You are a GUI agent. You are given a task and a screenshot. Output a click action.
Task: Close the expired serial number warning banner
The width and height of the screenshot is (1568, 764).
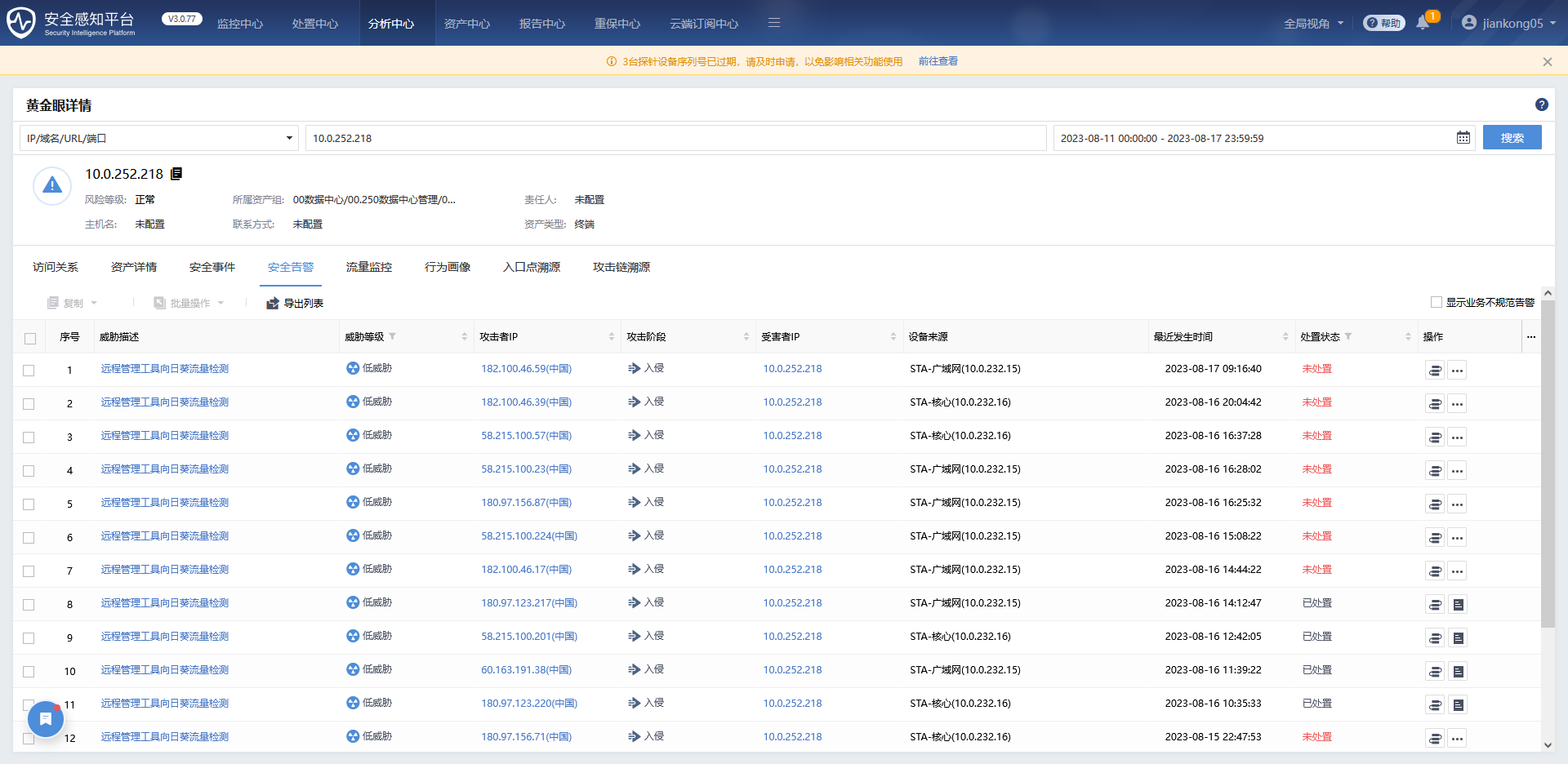click(1548, 61)
